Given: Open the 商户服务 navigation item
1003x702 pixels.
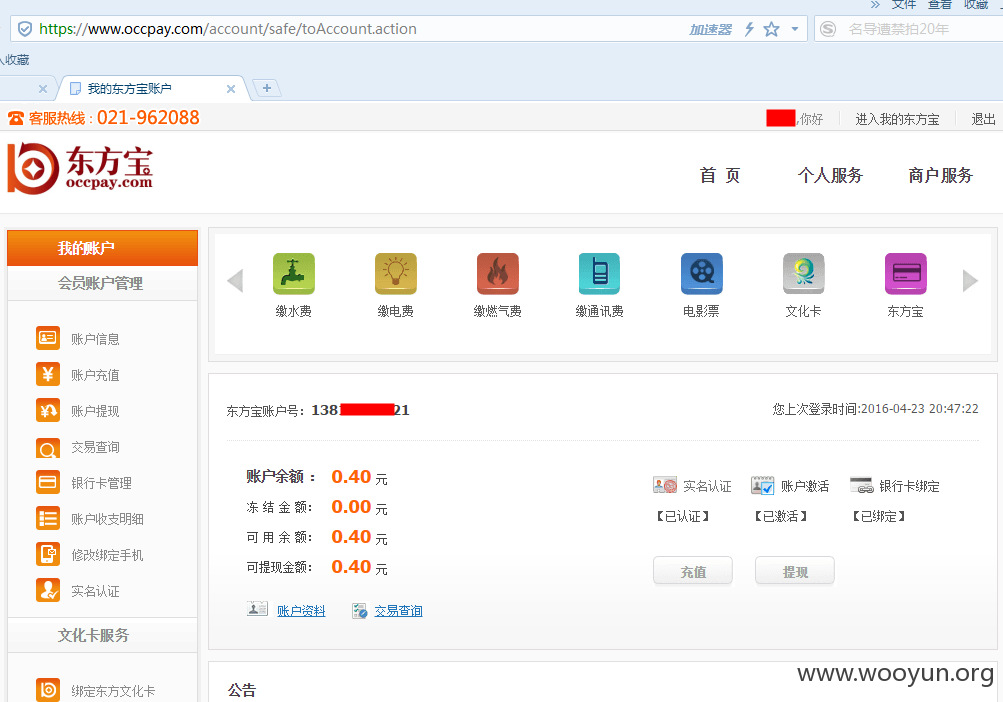Looking at the screenshot, I should (940, 175).
